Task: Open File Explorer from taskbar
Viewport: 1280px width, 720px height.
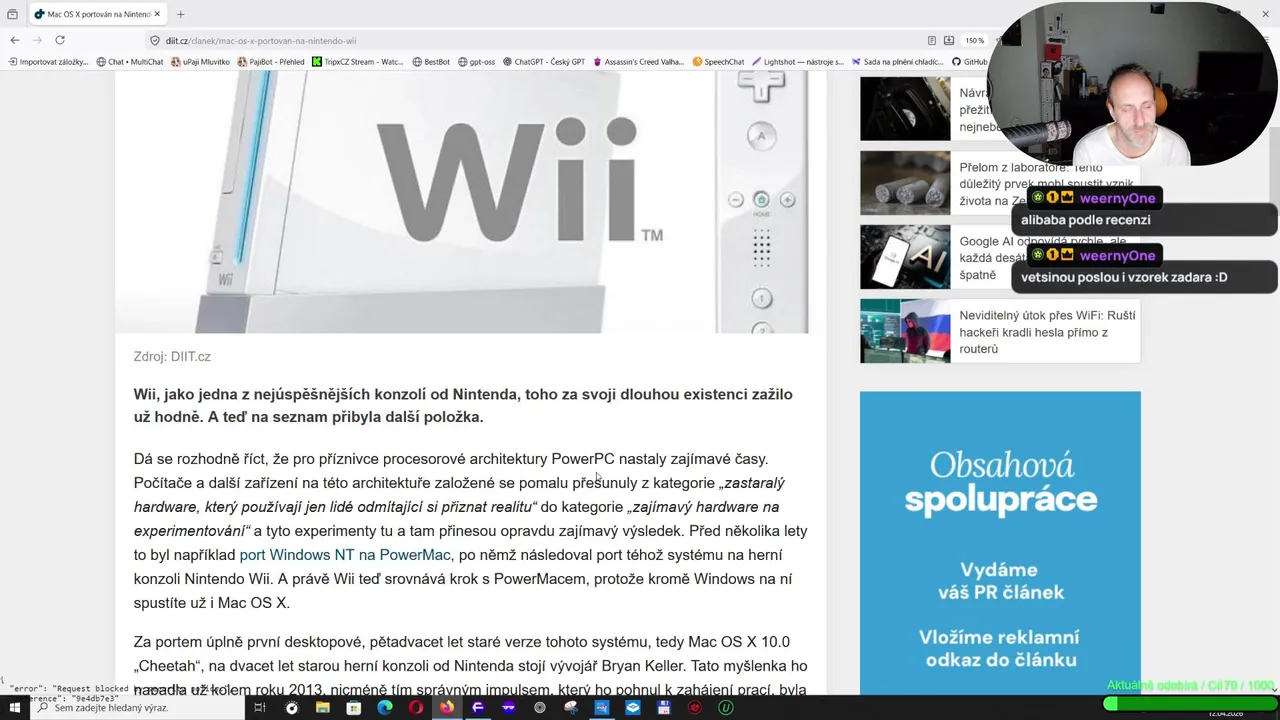Action: (x=322, y=708)
